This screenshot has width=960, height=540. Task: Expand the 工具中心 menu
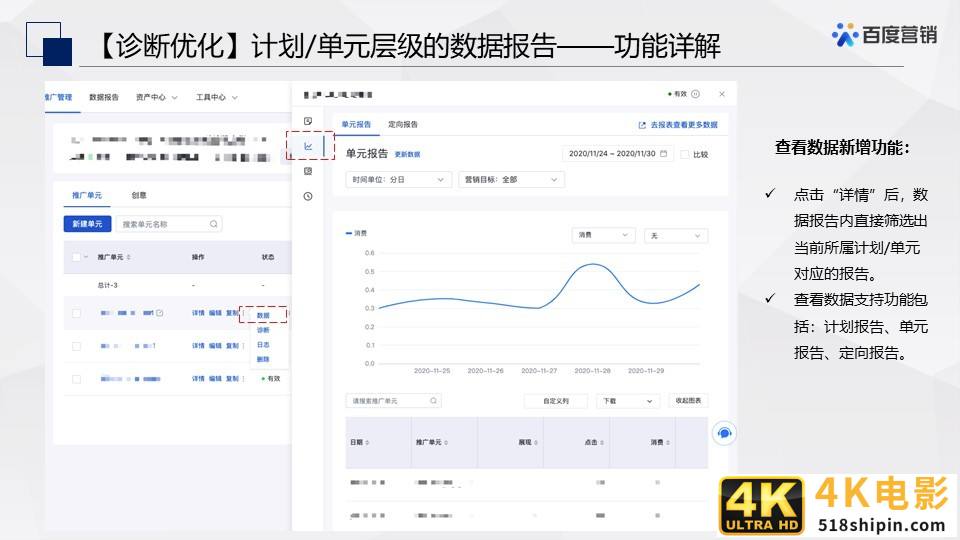pos(217,97)
